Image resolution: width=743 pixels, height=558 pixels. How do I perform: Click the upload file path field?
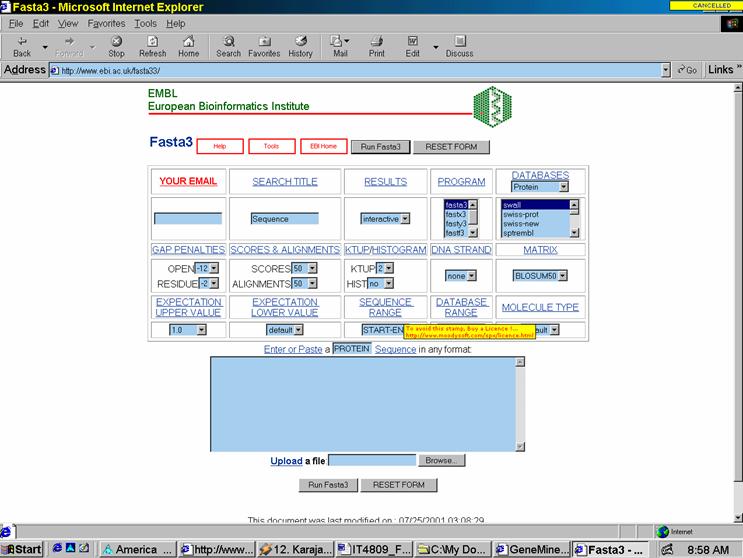coord(372,460)
